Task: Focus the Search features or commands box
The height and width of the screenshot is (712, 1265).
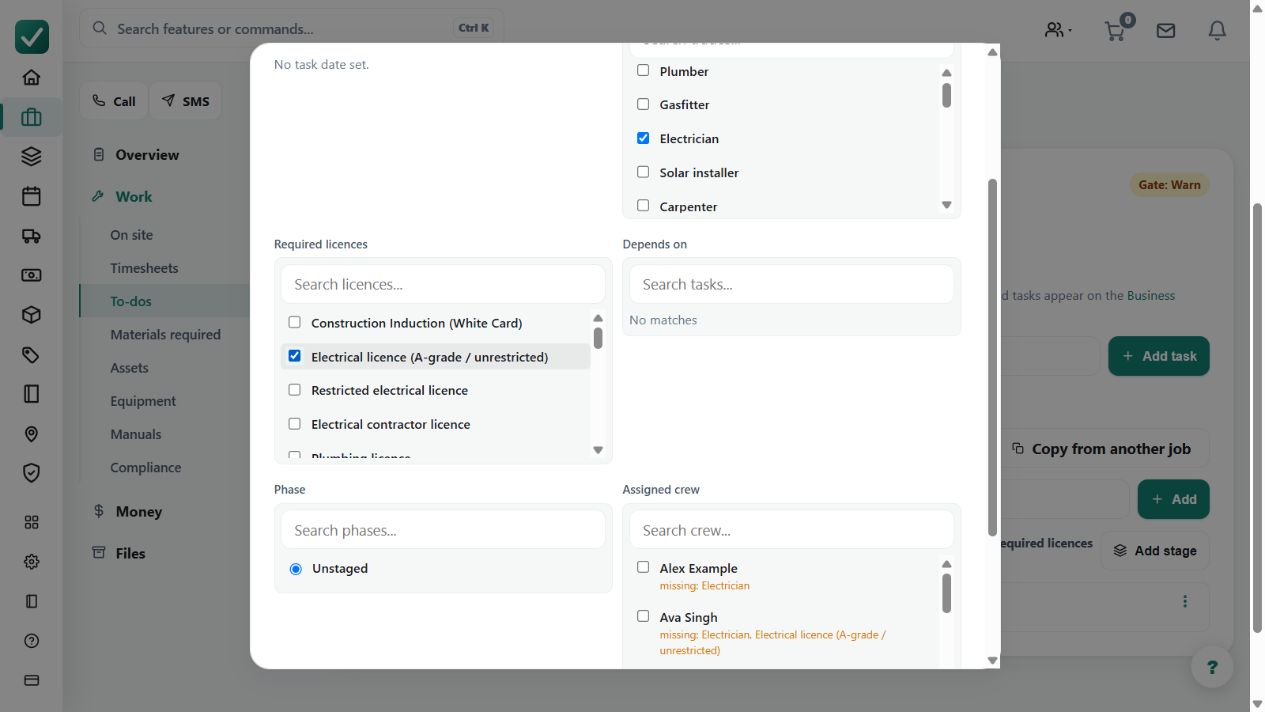Action: point(292,28)
